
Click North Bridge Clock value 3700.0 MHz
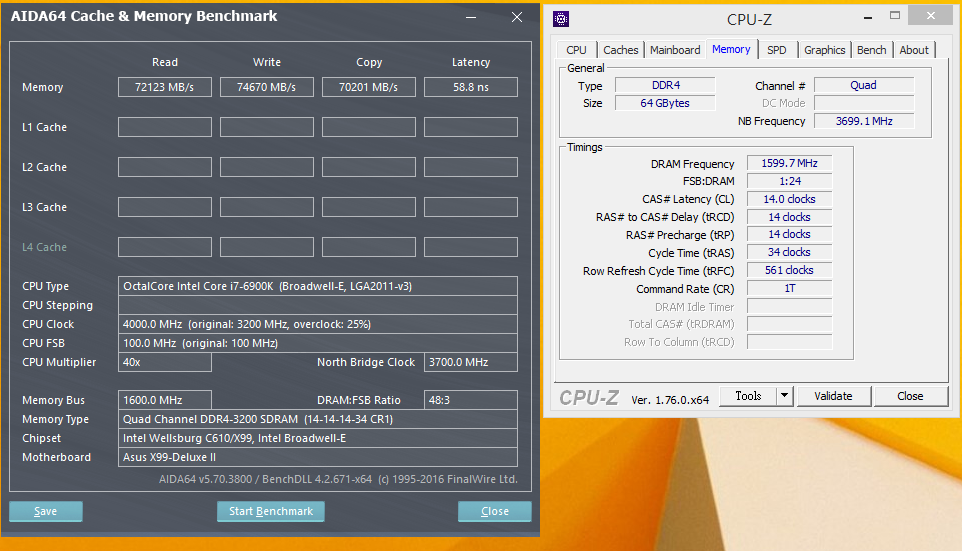point(471,362)
